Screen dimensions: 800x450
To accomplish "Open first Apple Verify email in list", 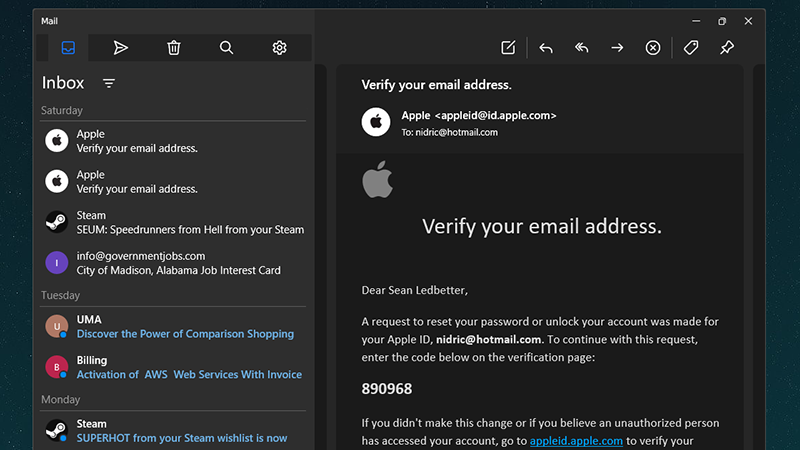I will (173, 141).
